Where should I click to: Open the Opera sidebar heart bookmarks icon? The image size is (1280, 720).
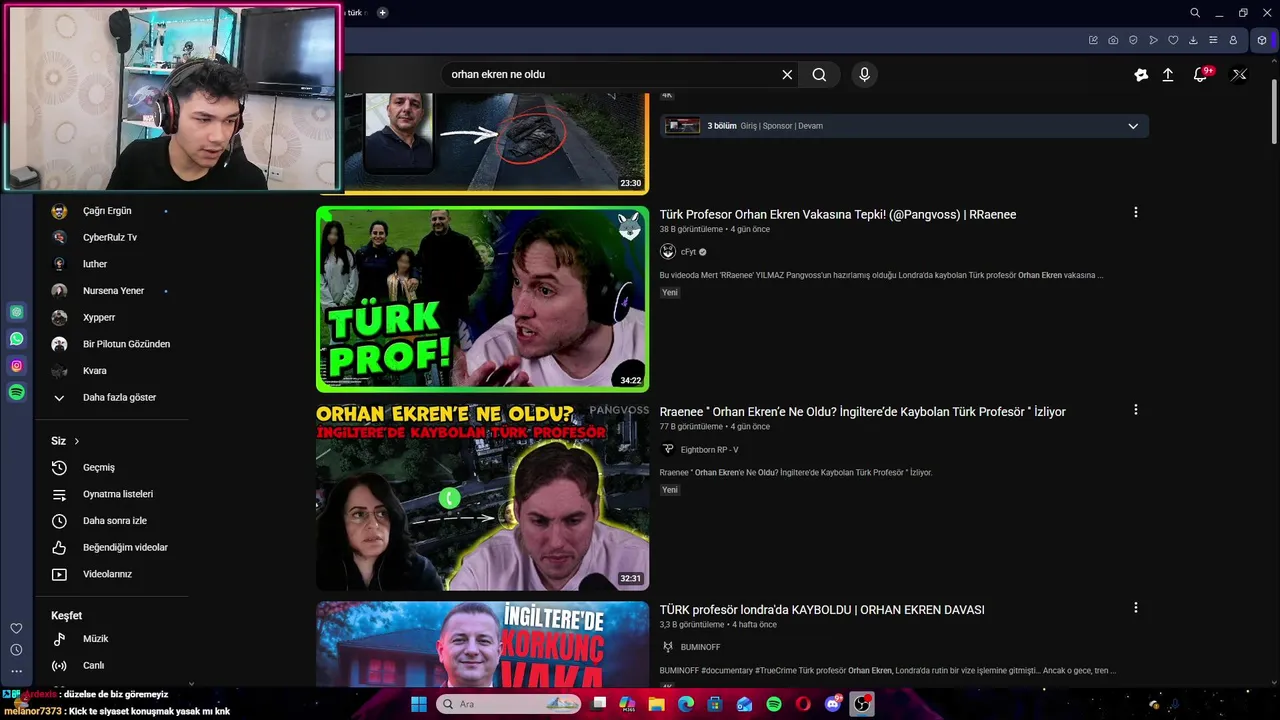[16, 628]
